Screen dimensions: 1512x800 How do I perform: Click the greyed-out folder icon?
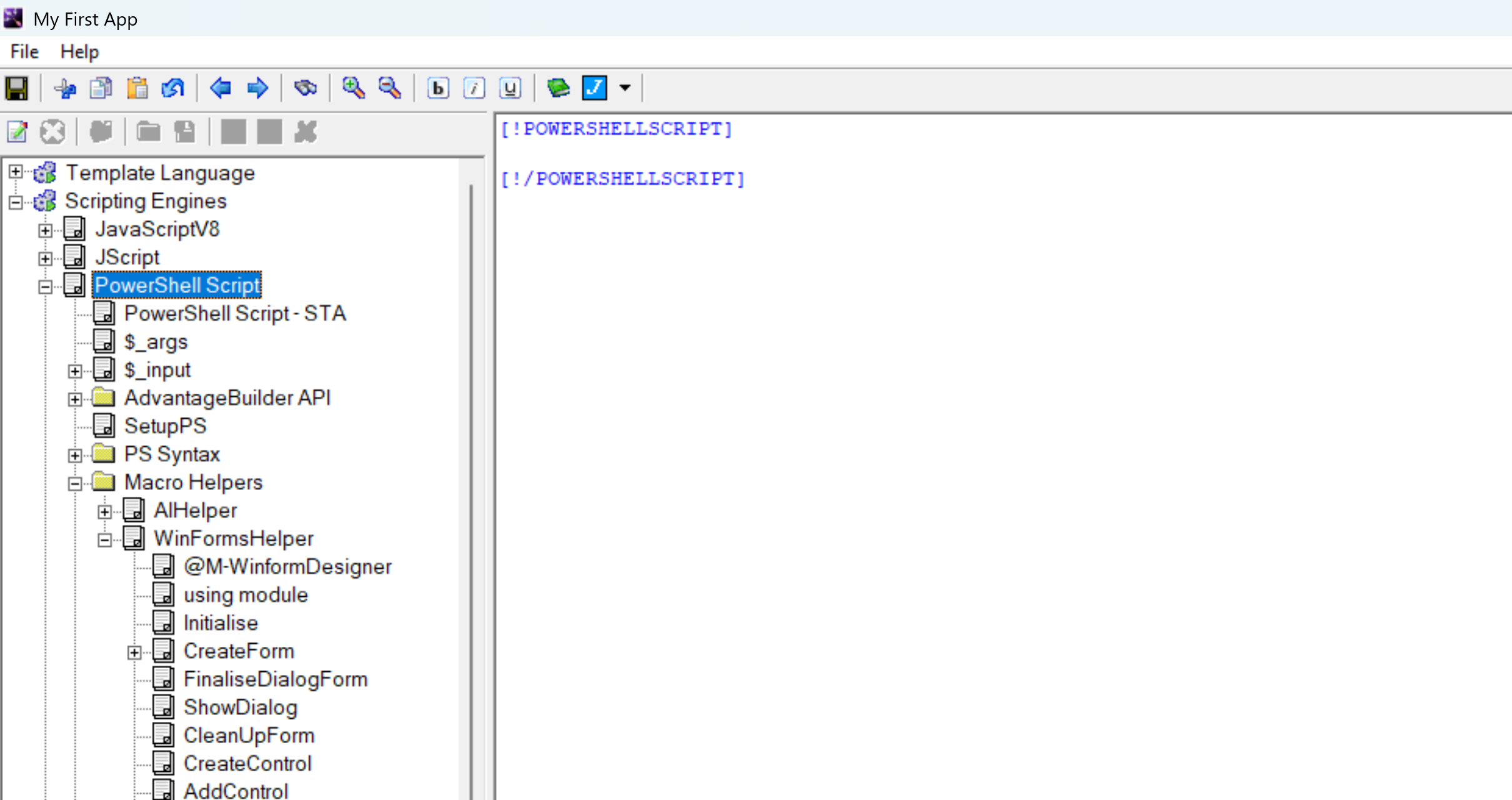(149, 132)
